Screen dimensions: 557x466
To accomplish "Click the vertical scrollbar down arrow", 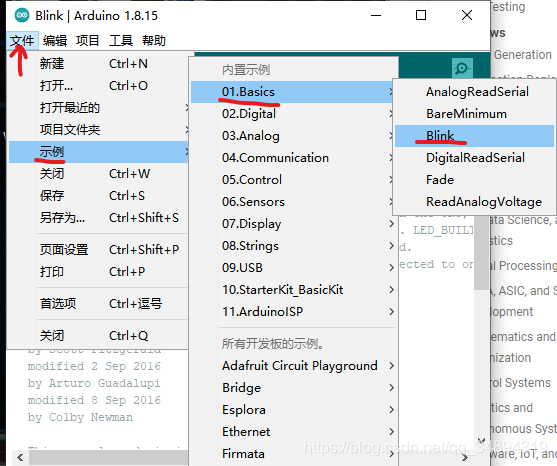I will tap(481, 441).
